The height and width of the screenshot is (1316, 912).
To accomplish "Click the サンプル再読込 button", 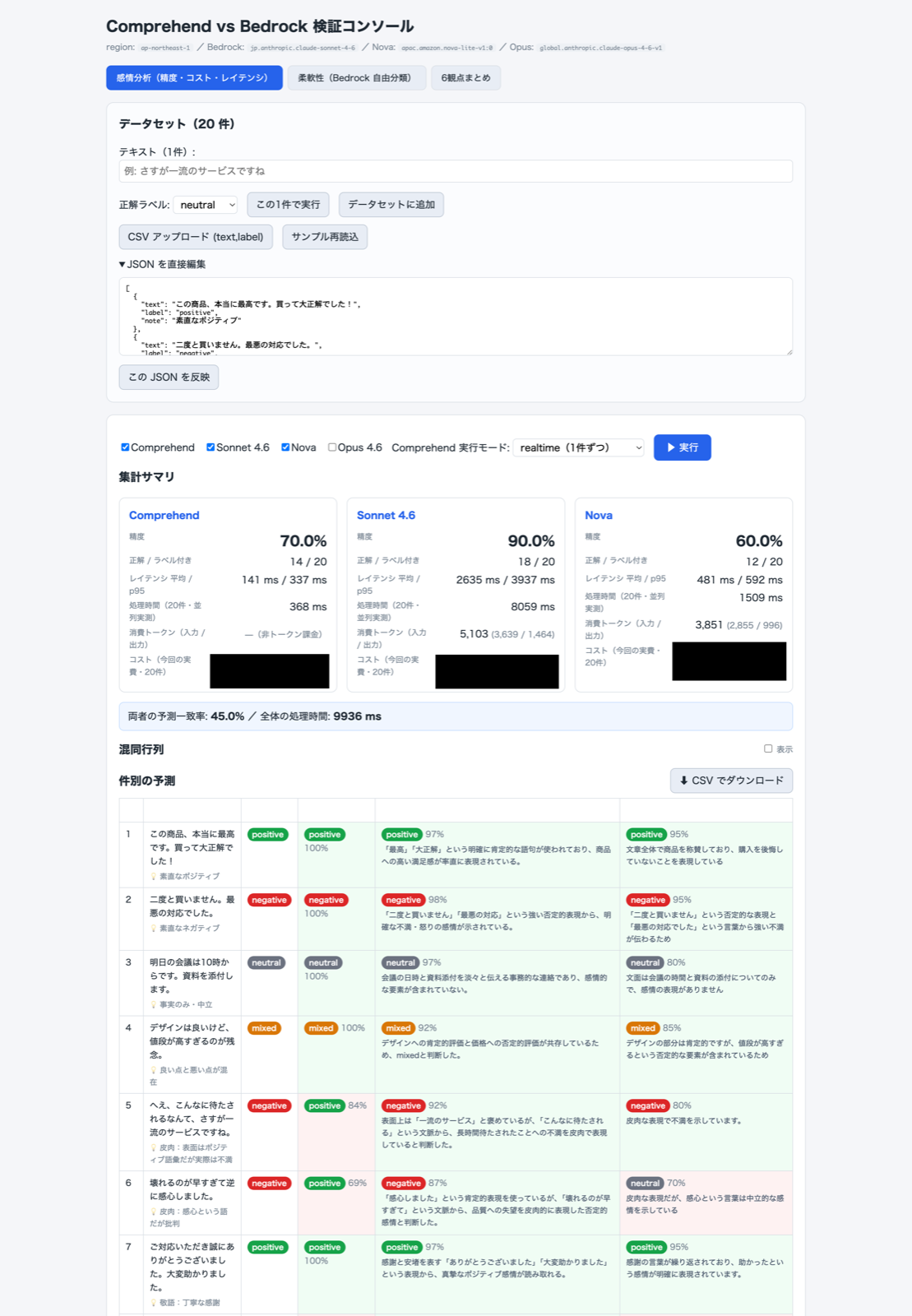I will [325, 237].
